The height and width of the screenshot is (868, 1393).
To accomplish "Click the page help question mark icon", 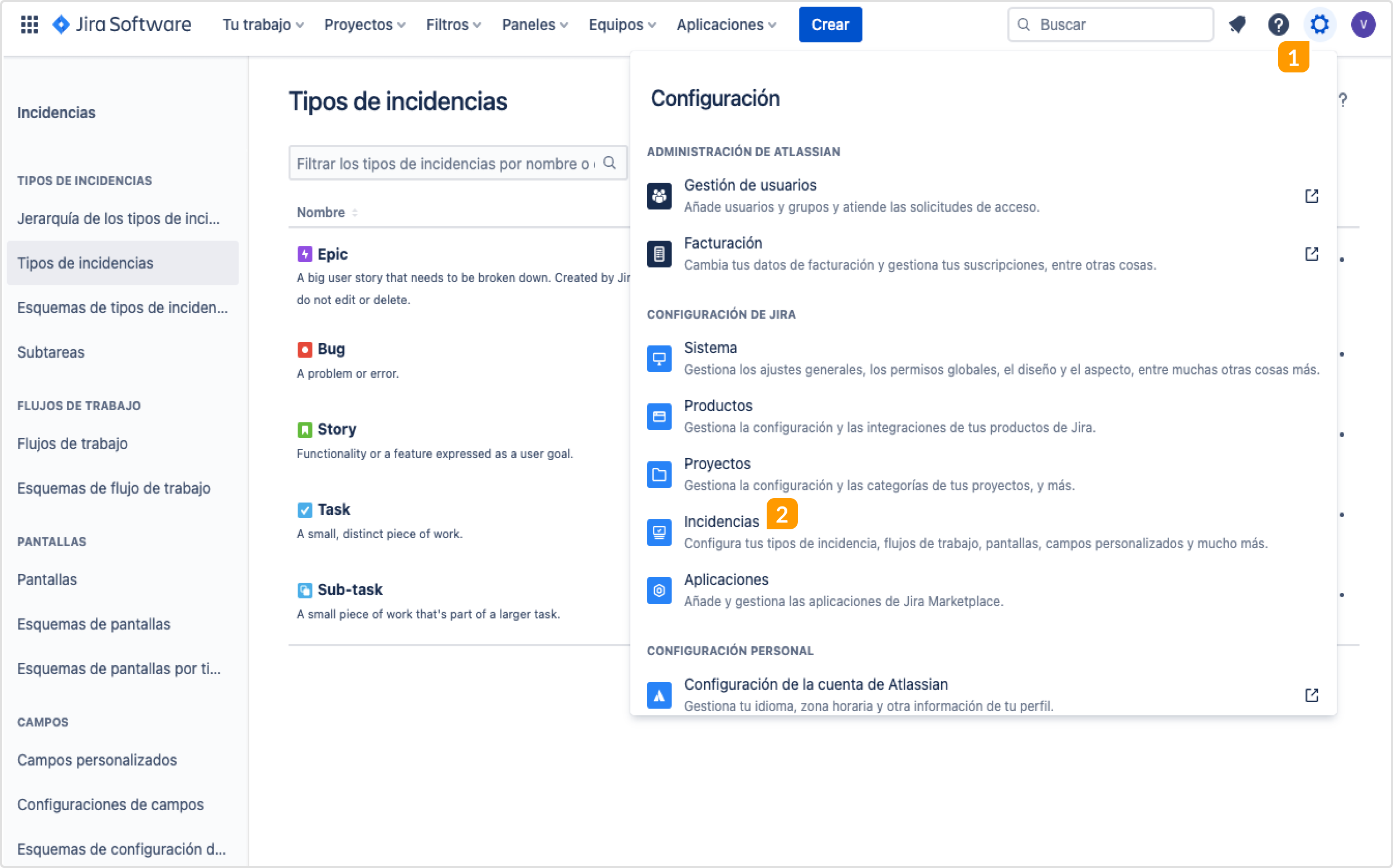I will click(x=1342, y=100).
